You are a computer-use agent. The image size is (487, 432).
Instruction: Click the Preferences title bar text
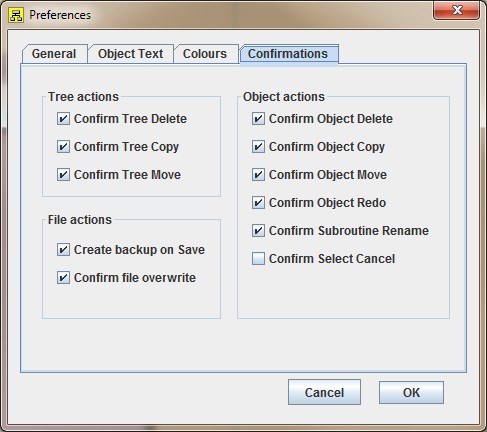pyautogui.click(x=60, y=15)
